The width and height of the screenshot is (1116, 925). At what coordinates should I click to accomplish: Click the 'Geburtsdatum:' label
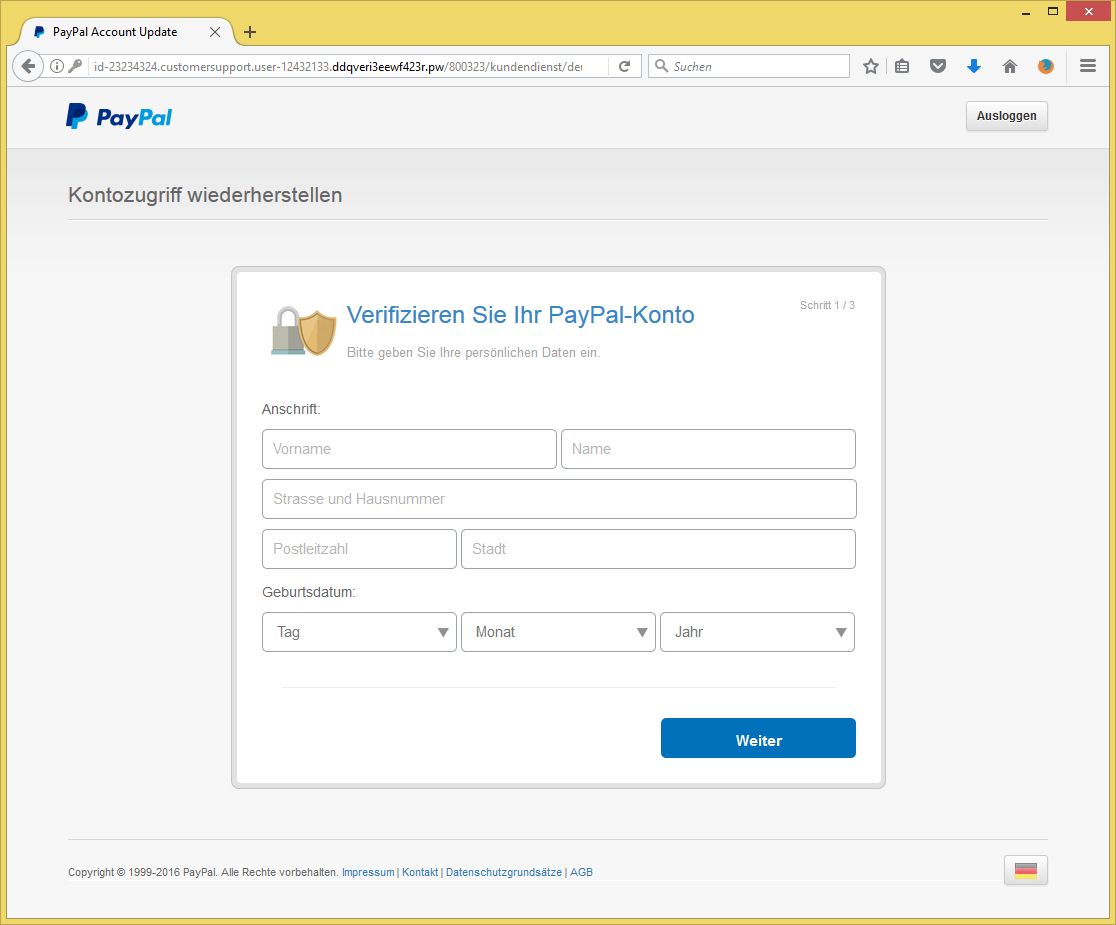309,592
